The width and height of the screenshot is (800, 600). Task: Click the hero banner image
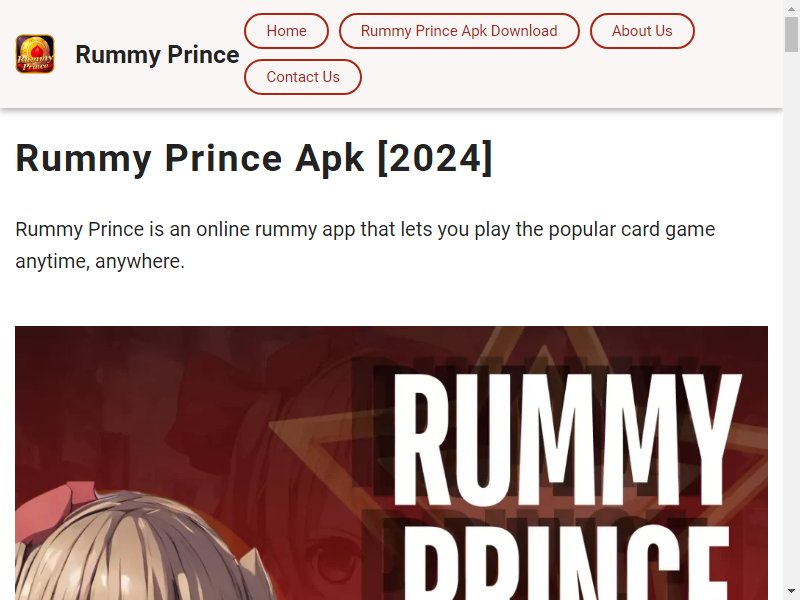(391, 463)
